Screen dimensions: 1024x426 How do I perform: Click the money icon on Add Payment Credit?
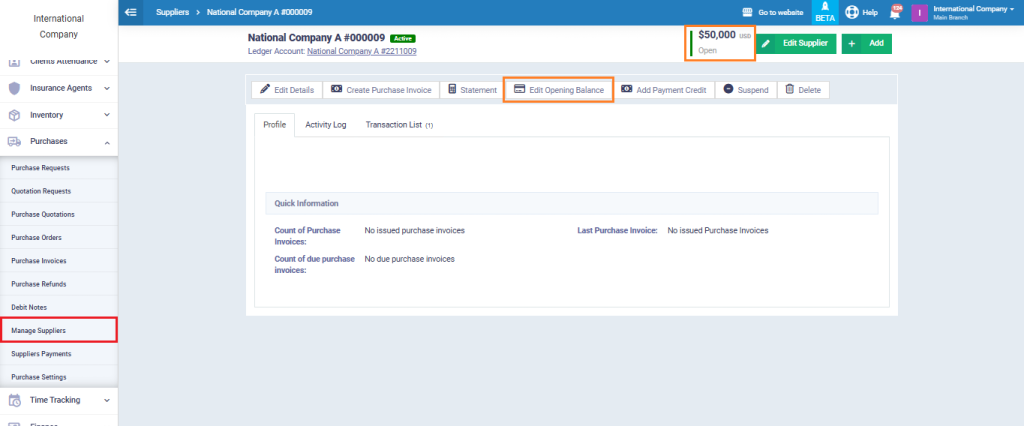click(x=626, y=90)
